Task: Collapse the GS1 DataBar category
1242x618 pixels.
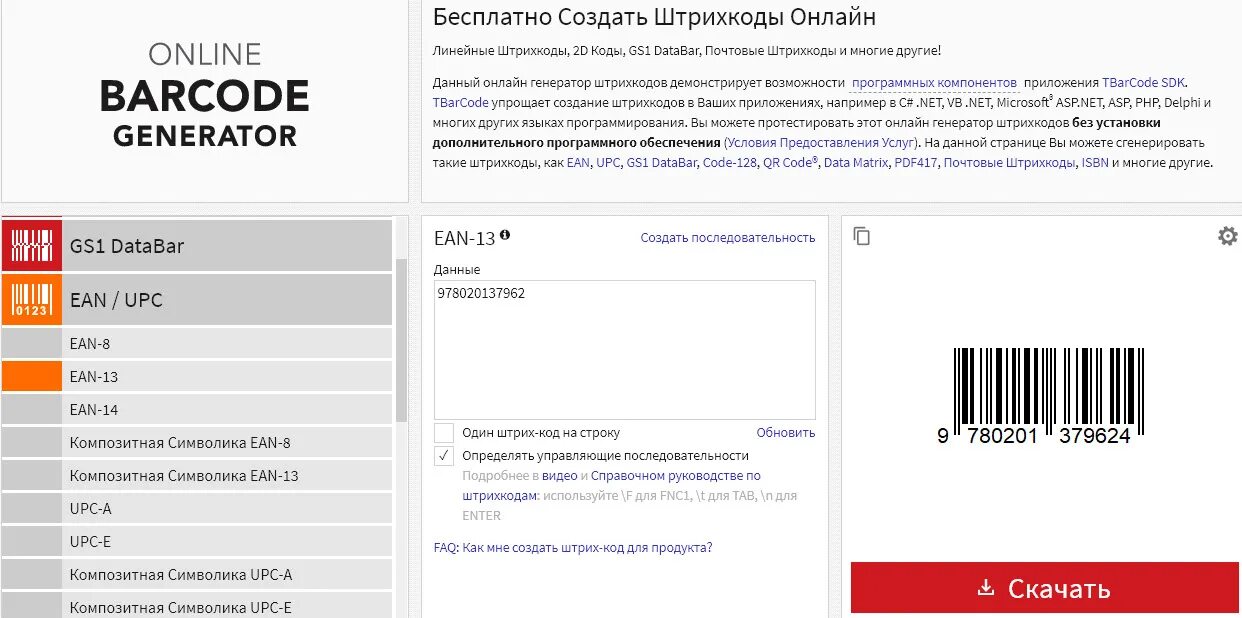Action: (x=197, y=246)
